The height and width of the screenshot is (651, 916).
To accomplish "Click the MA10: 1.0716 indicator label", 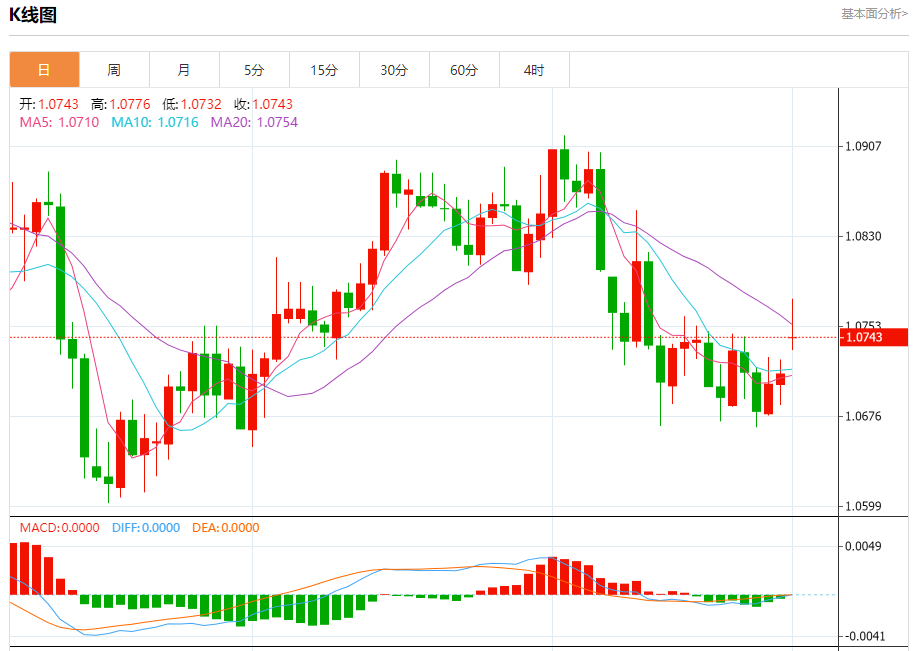I will pyautogui.click(x=155, y=123).
